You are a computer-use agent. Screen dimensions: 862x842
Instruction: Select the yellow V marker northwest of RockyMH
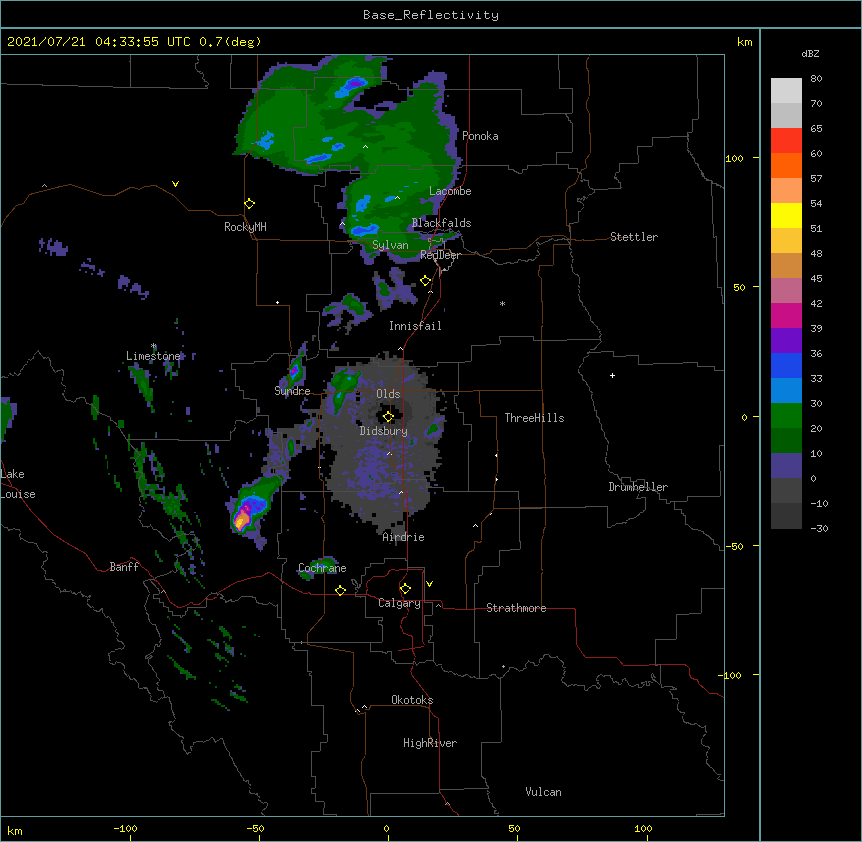tap(175, 184)
